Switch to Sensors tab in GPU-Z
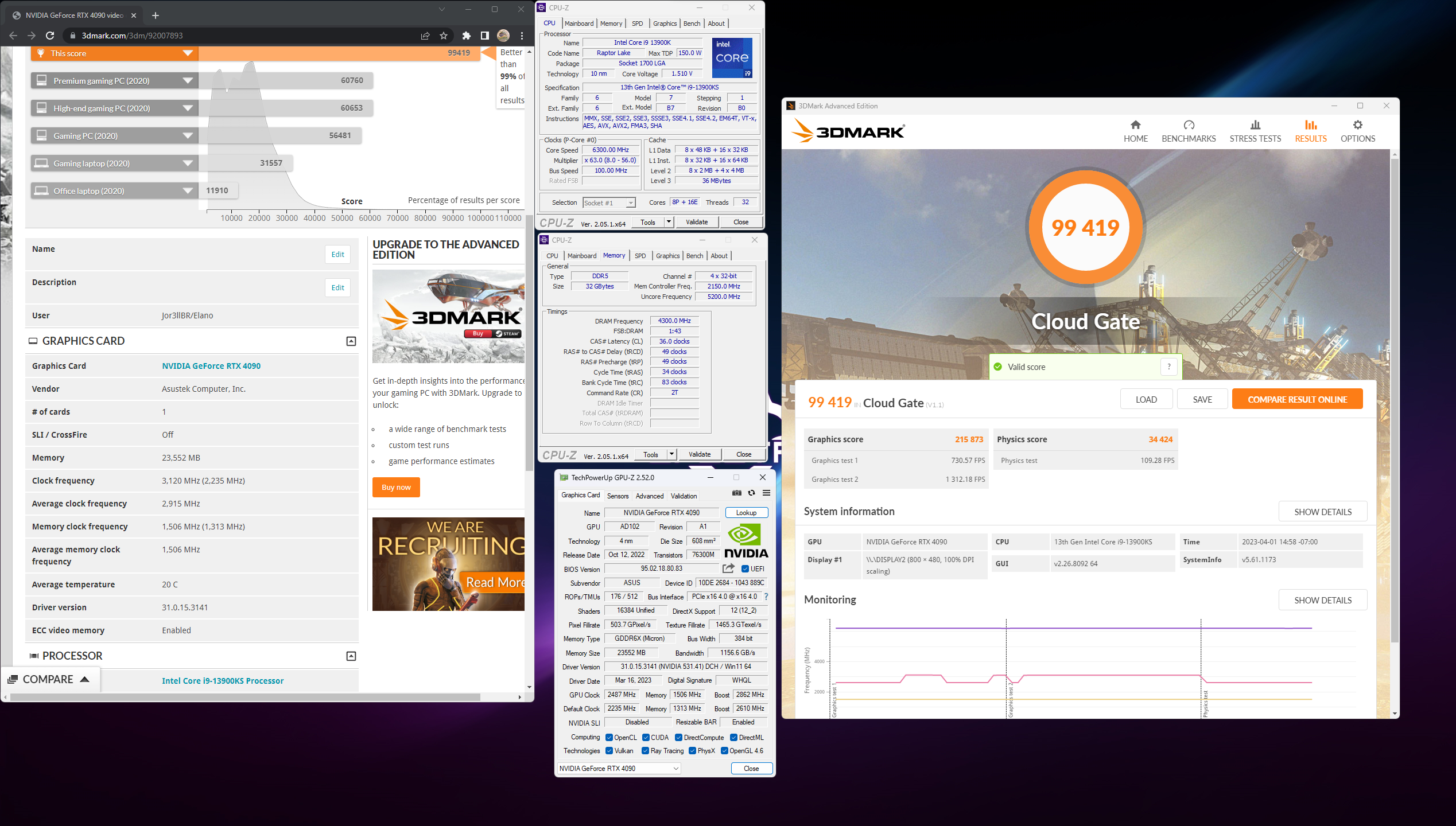The image size is (1456, 826). pyautogui.click(x=618, y=496)
